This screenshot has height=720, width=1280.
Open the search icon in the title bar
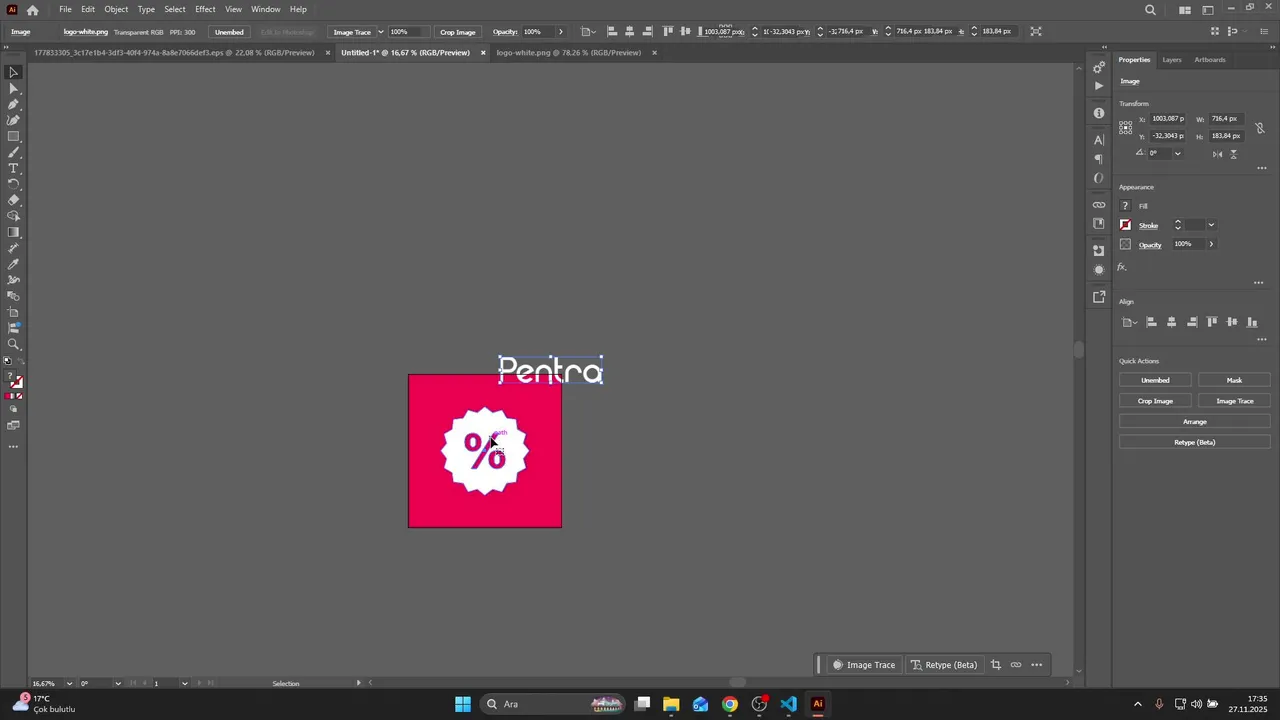(x=1150, y=10)
